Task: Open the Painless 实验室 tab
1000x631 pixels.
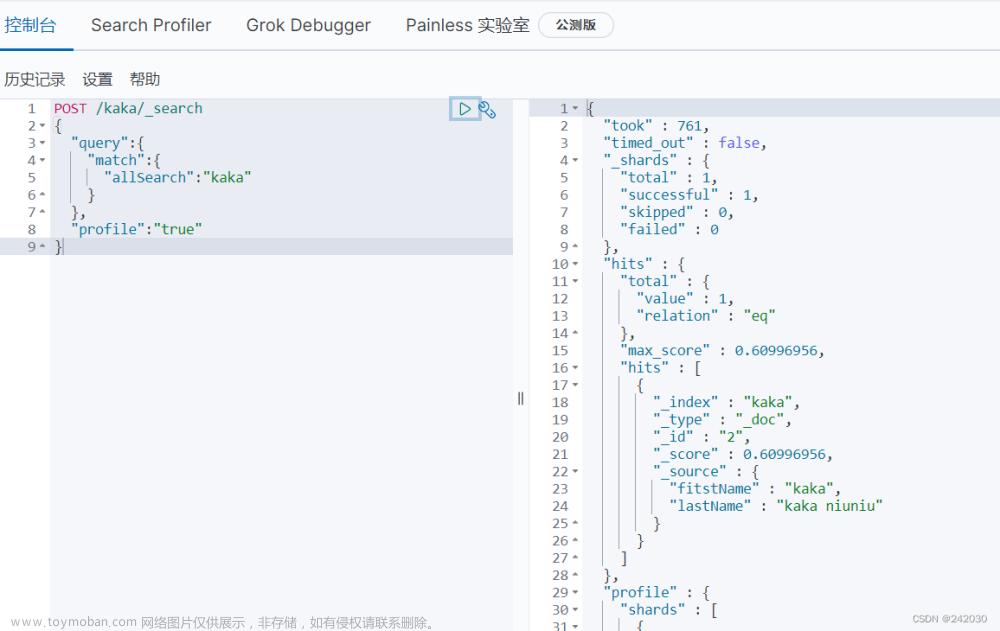Action: click(467, 26)
